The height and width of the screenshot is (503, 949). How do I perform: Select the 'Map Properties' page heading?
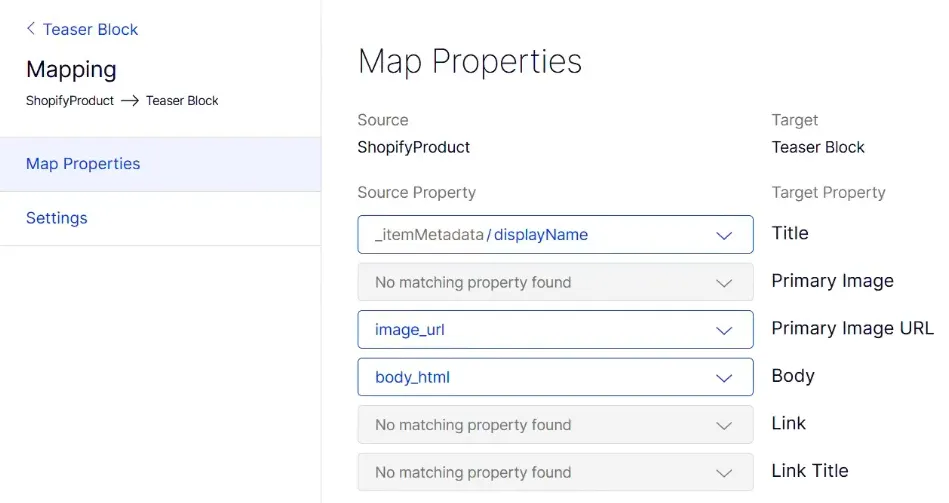470,62
